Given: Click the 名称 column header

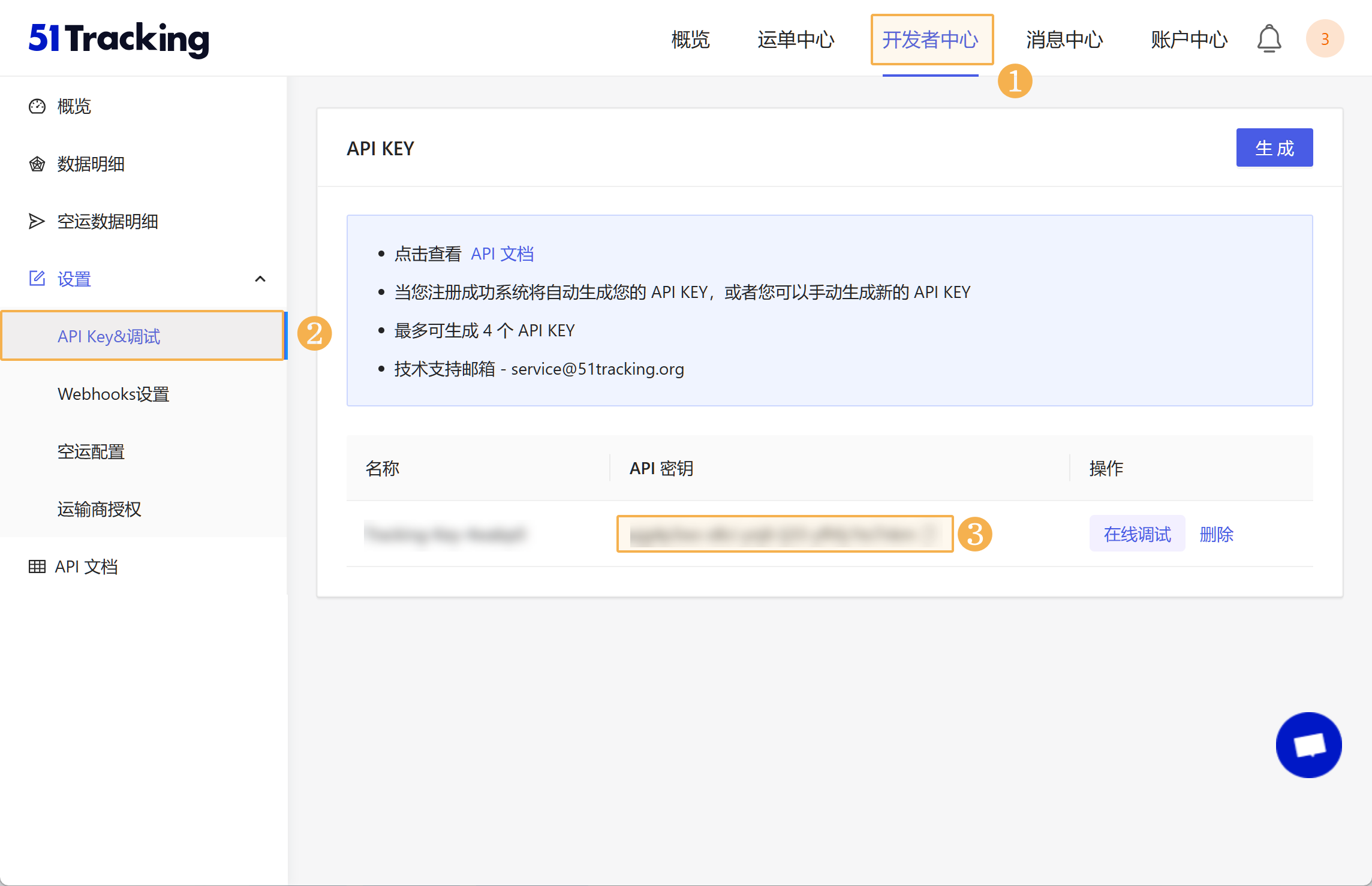Looking at the screenshot, I should tap(383, 468).
